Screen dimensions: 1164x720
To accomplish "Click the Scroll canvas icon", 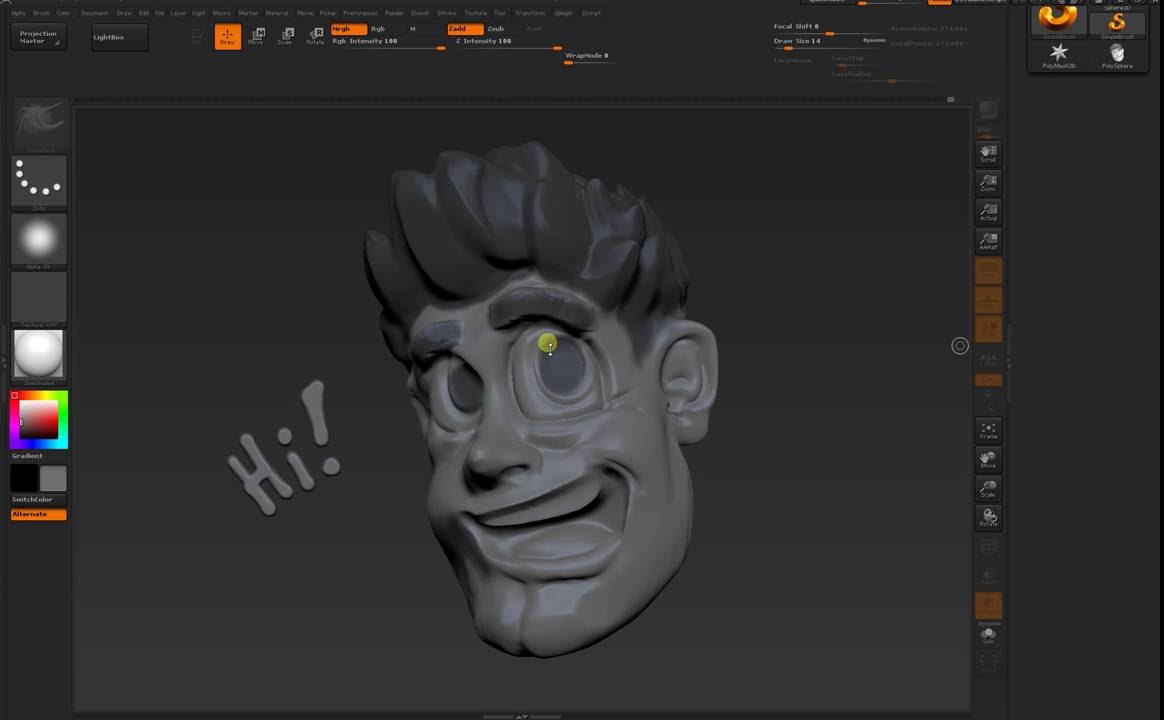I will click(988, 154).
